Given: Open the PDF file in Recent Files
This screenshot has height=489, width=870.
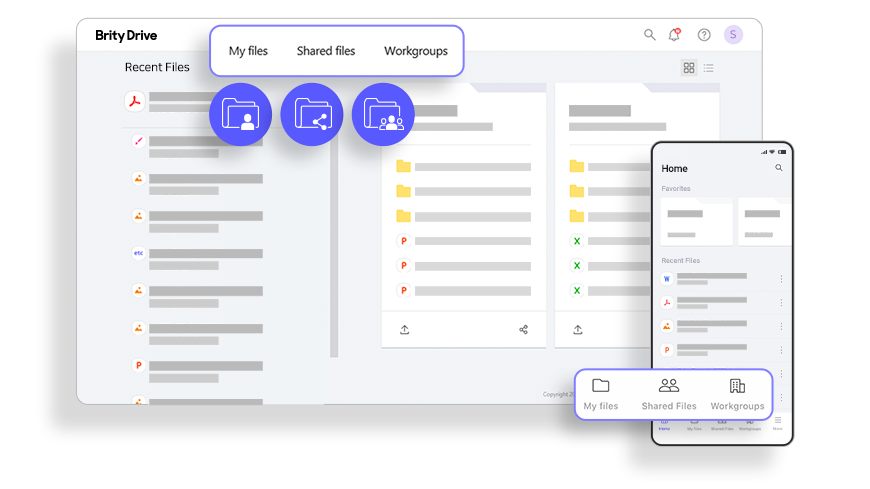Looking at the screenshot, I should point(134,101).
